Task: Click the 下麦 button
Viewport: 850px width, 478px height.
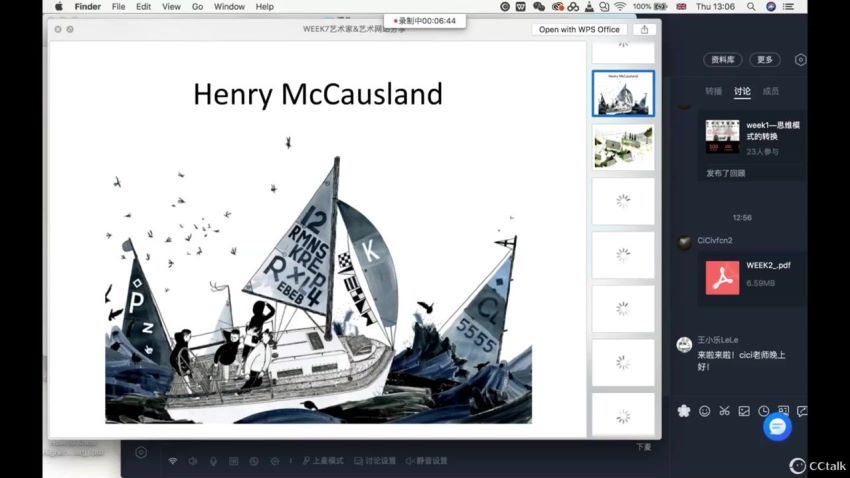Action: pyautogui.click(x=643, y=447)
